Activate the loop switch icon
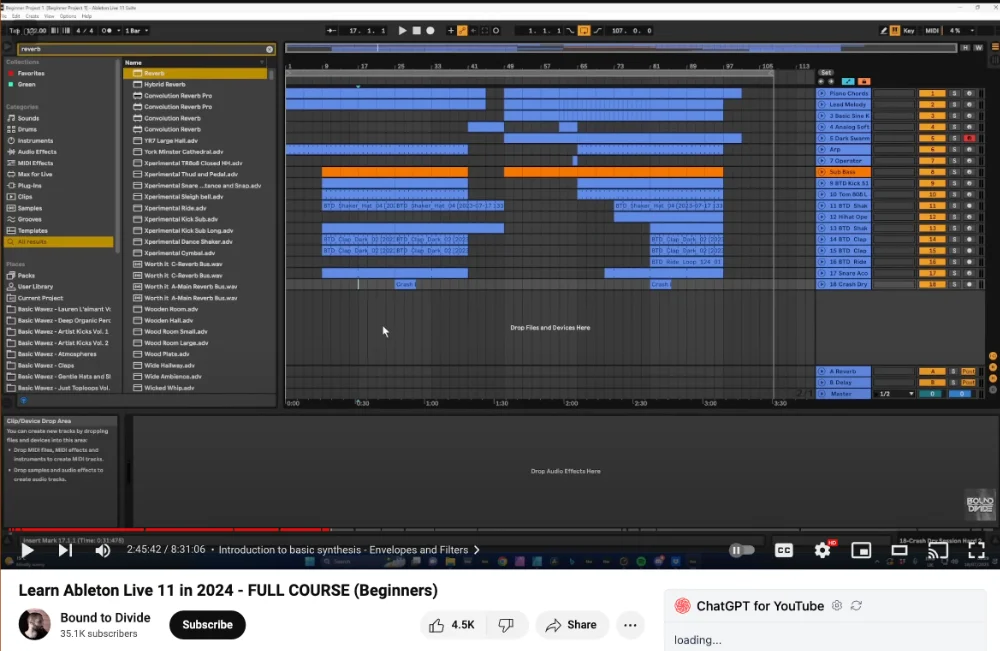The height and width of the screenshot is (651, 1000). (583, 30)
